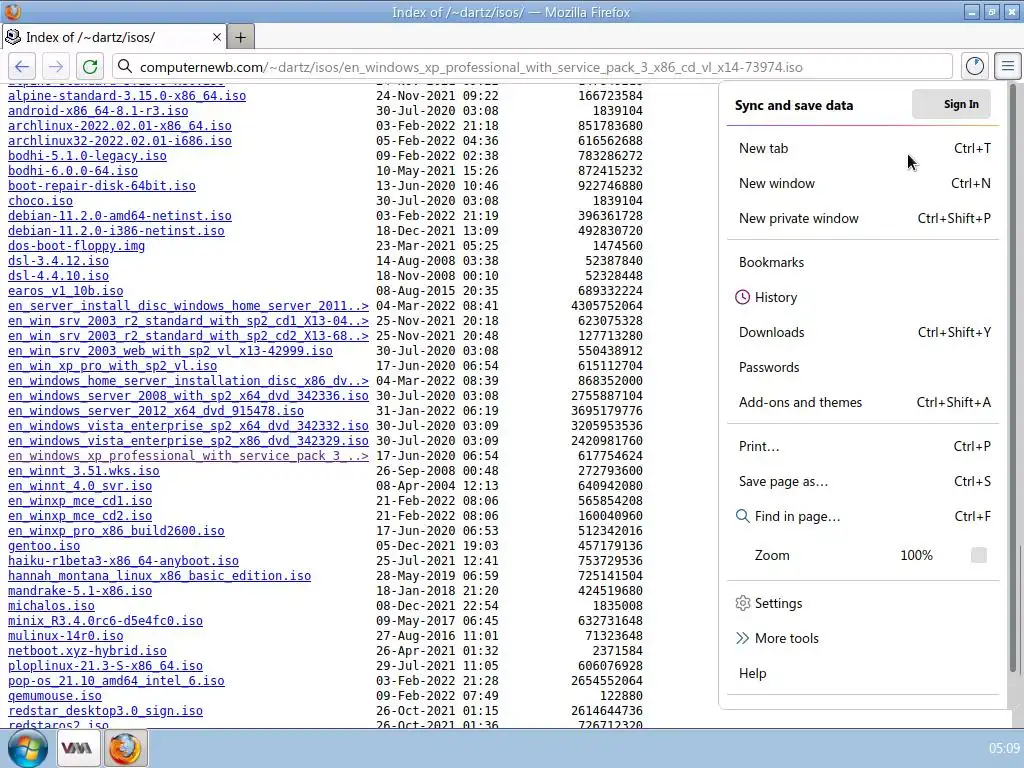Close the Index of /~dartz/isos/ tab
This screenshot has width=1024, height=768.
[x=217, y=37]
